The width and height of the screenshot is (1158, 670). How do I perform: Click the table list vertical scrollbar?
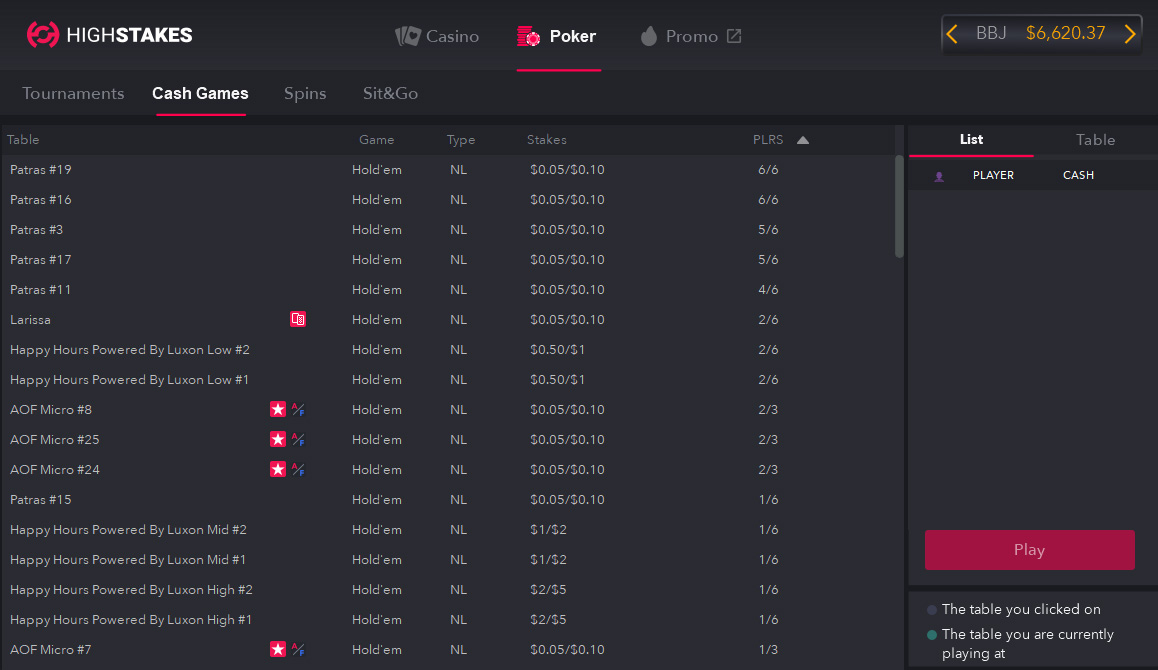(899, 207)
